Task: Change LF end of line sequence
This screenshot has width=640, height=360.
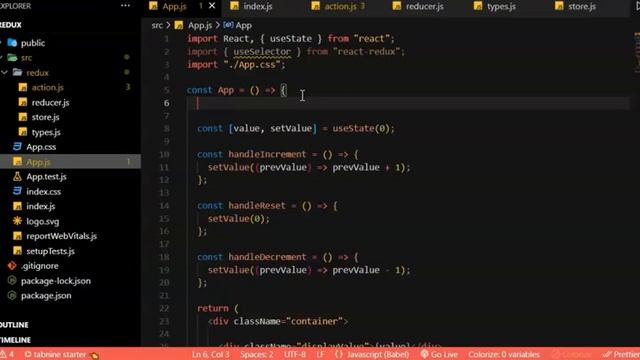Action: click(320, 354)
